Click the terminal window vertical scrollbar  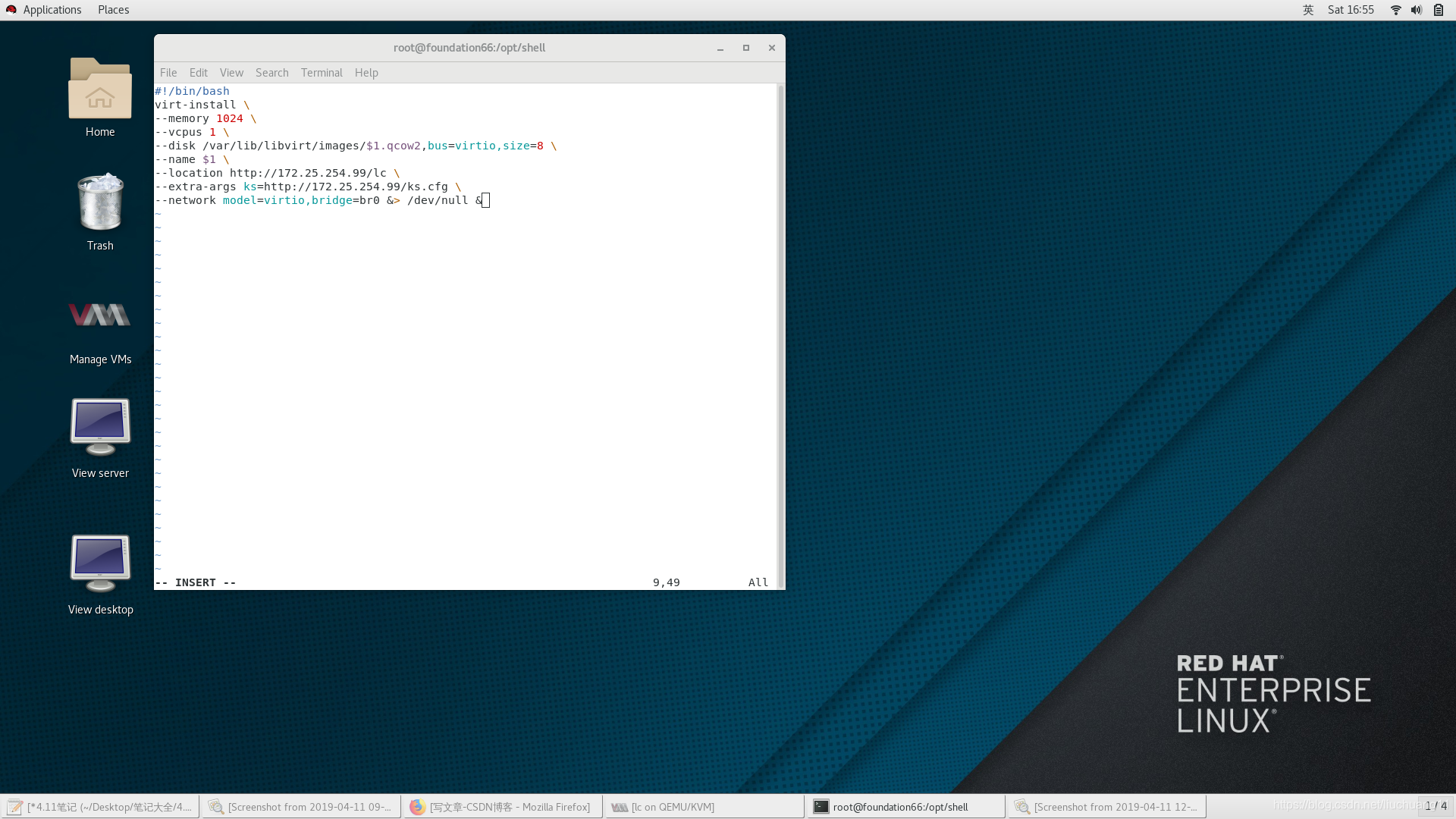781,334
